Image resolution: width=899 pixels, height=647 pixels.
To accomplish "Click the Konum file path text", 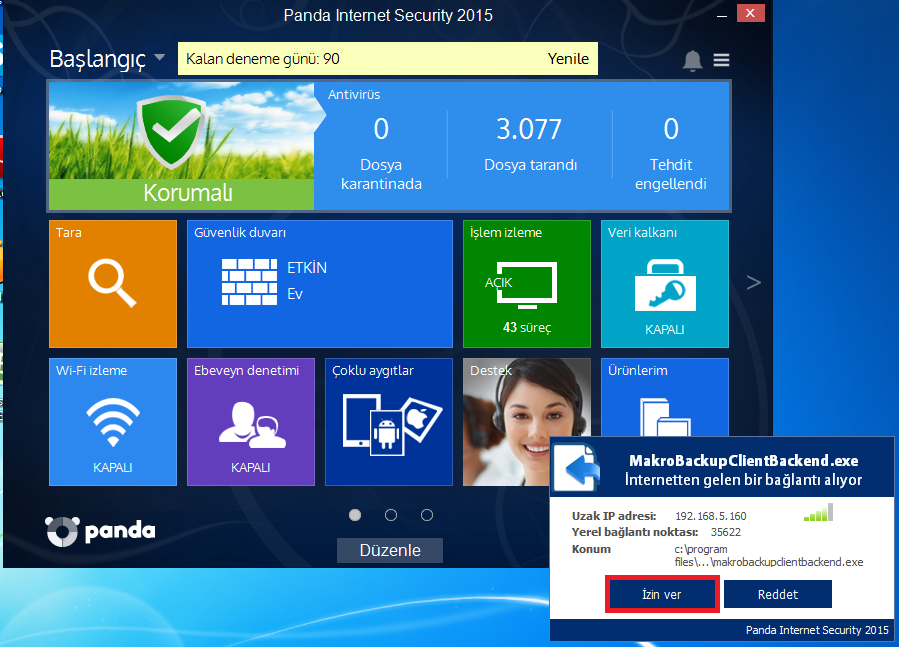I will coord(769,555).
